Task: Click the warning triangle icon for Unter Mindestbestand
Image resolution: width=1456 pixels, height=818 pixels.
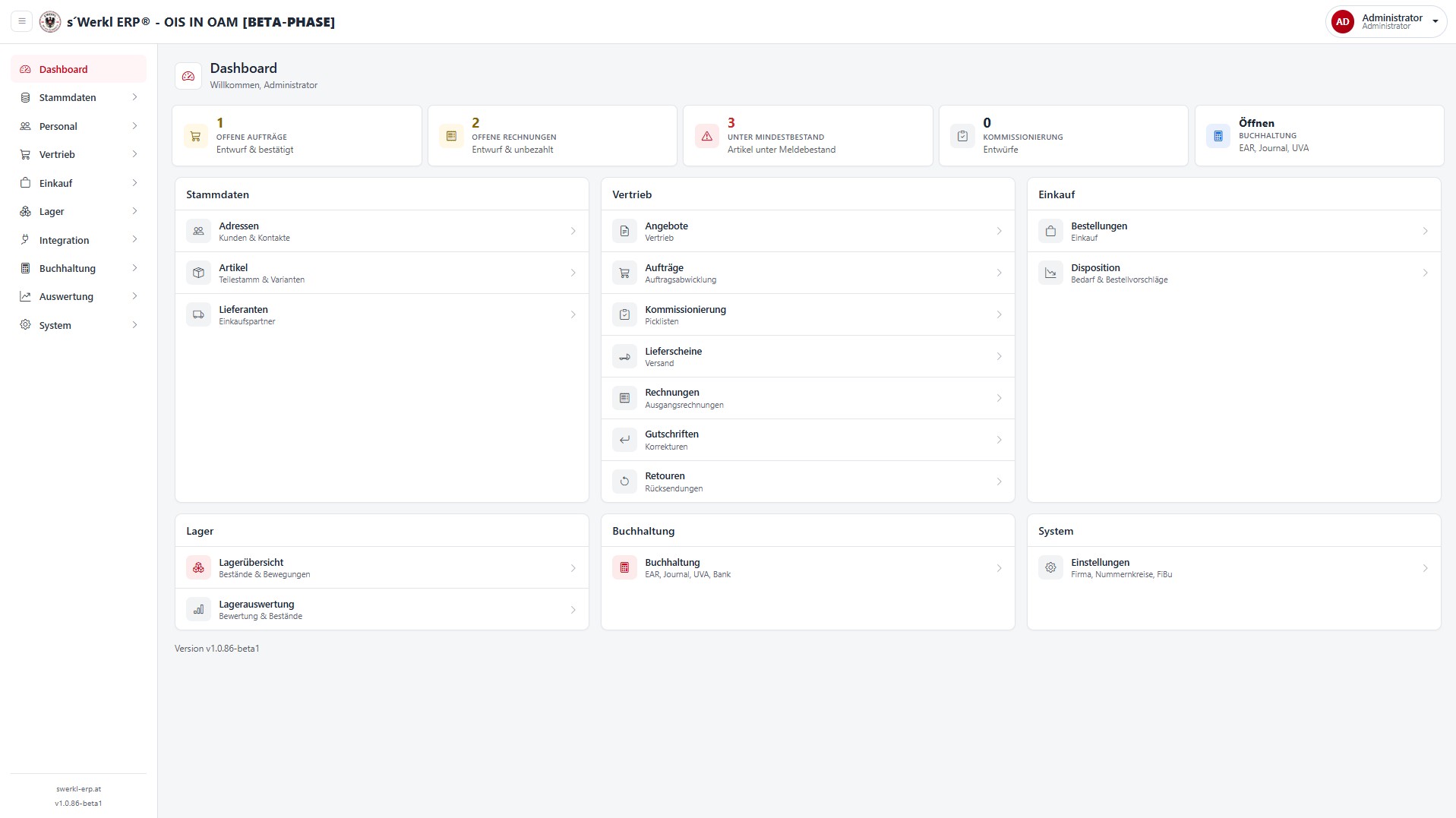Action: click(x=706, y=136)
